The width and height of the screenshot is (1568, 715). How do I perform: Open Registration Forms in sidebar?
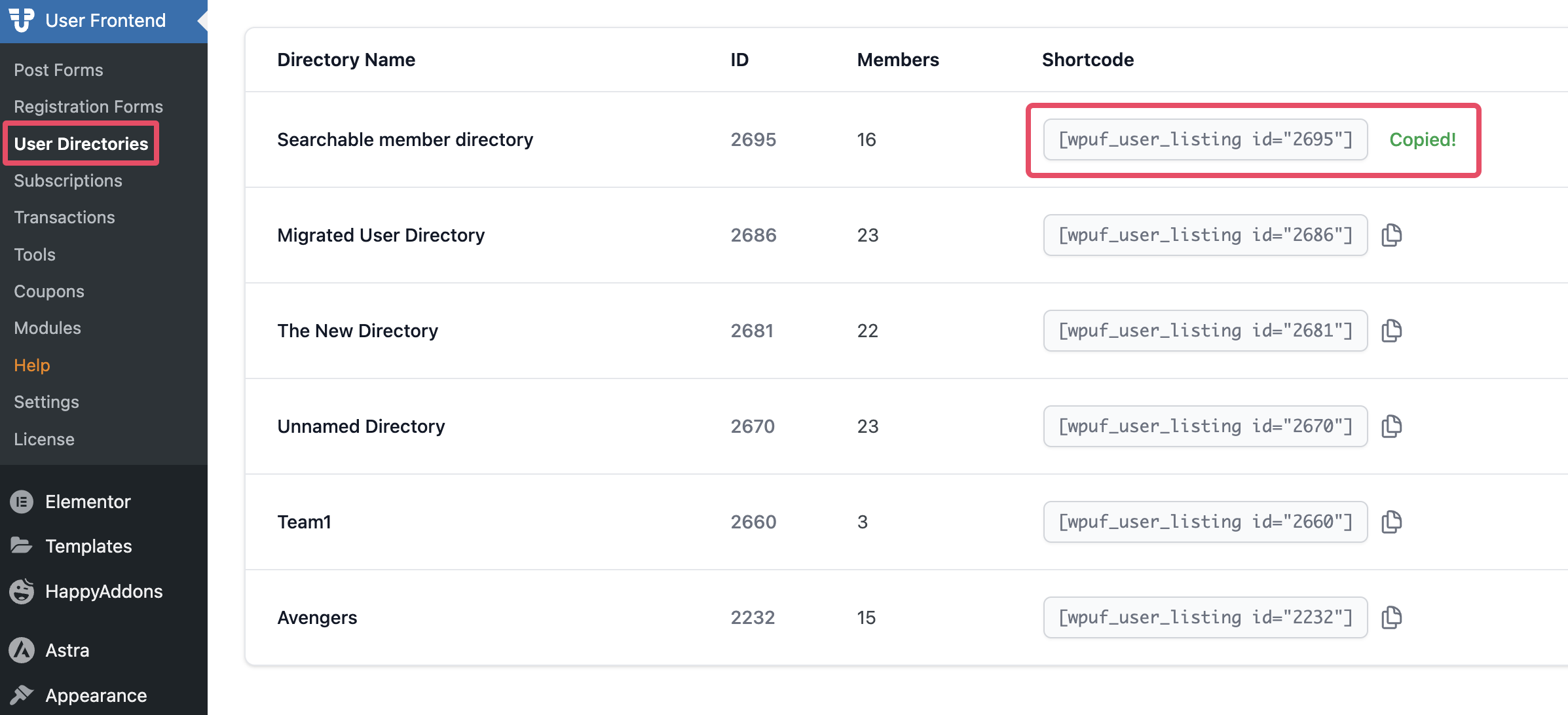click(x=88, y=107)
